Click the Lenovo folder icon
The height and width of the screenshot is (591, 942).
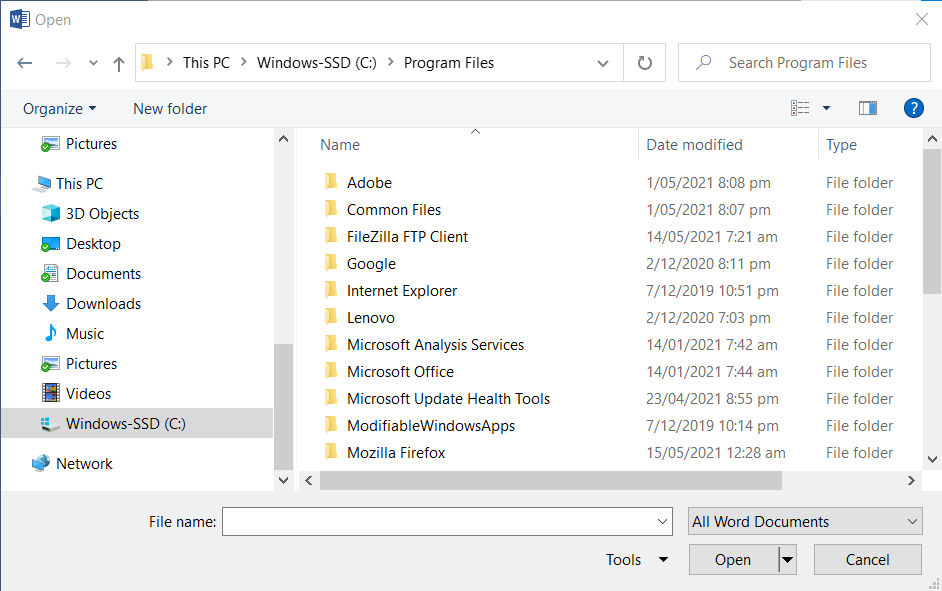coord(331,317)
